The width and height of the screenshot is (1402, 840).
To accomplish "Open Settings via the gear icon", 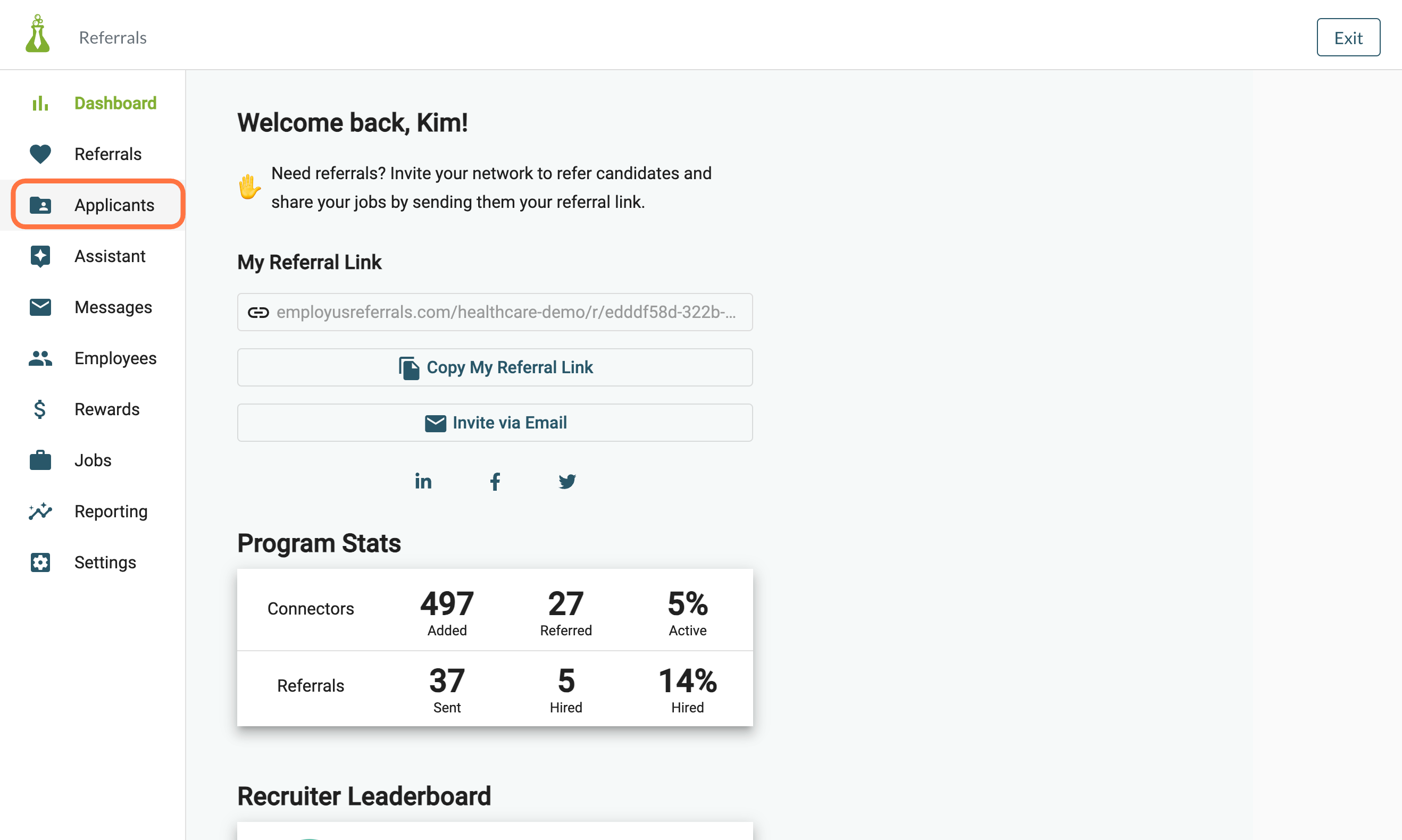I will (x=40, y=562).
